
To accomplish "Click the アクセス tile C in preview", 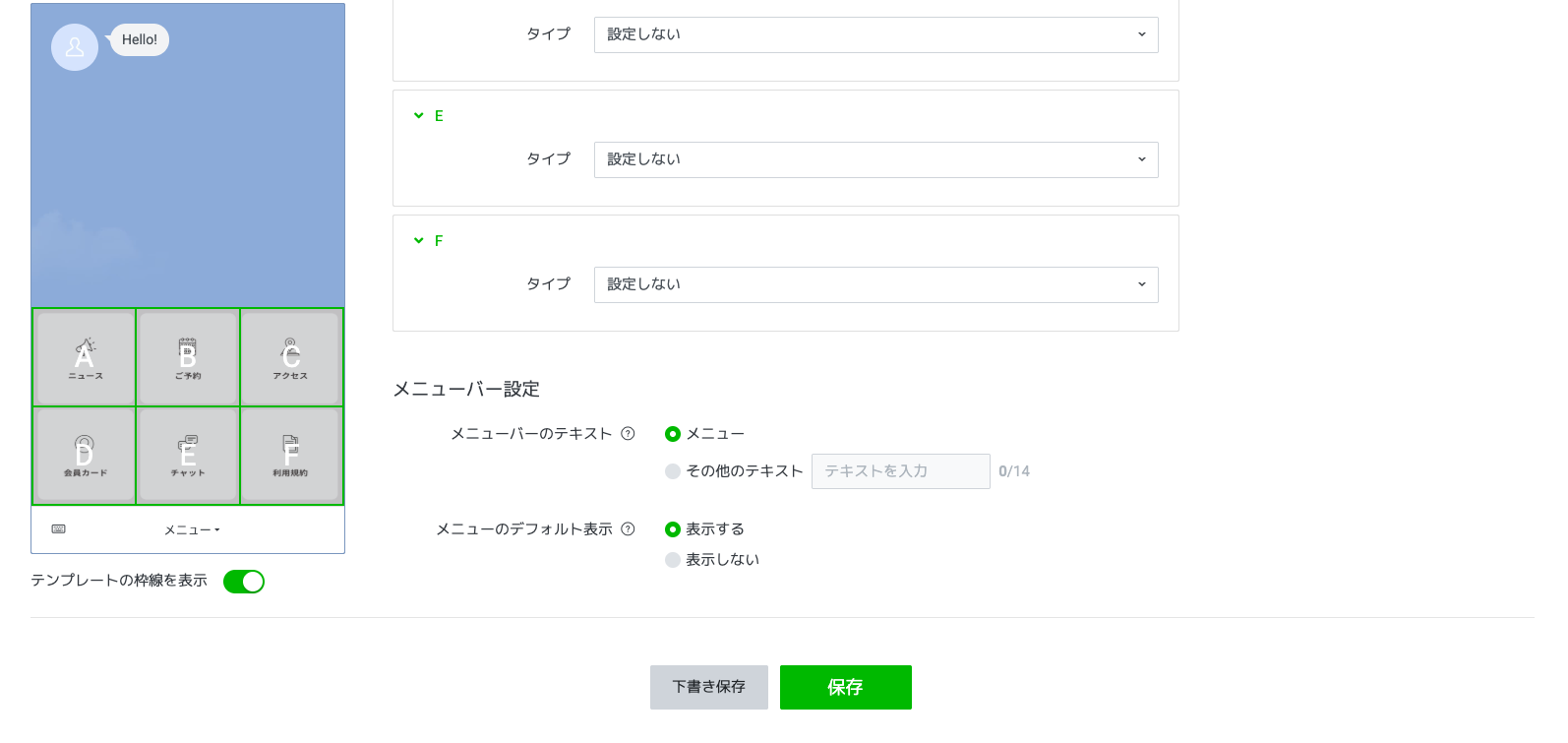I will coord(291,357).
